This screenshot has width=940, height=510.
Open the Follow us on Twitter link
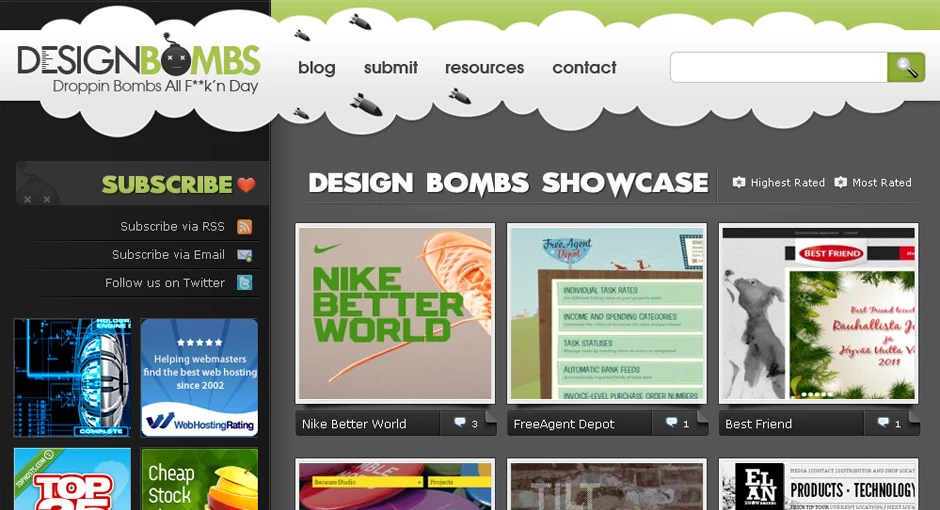point(165,283)
